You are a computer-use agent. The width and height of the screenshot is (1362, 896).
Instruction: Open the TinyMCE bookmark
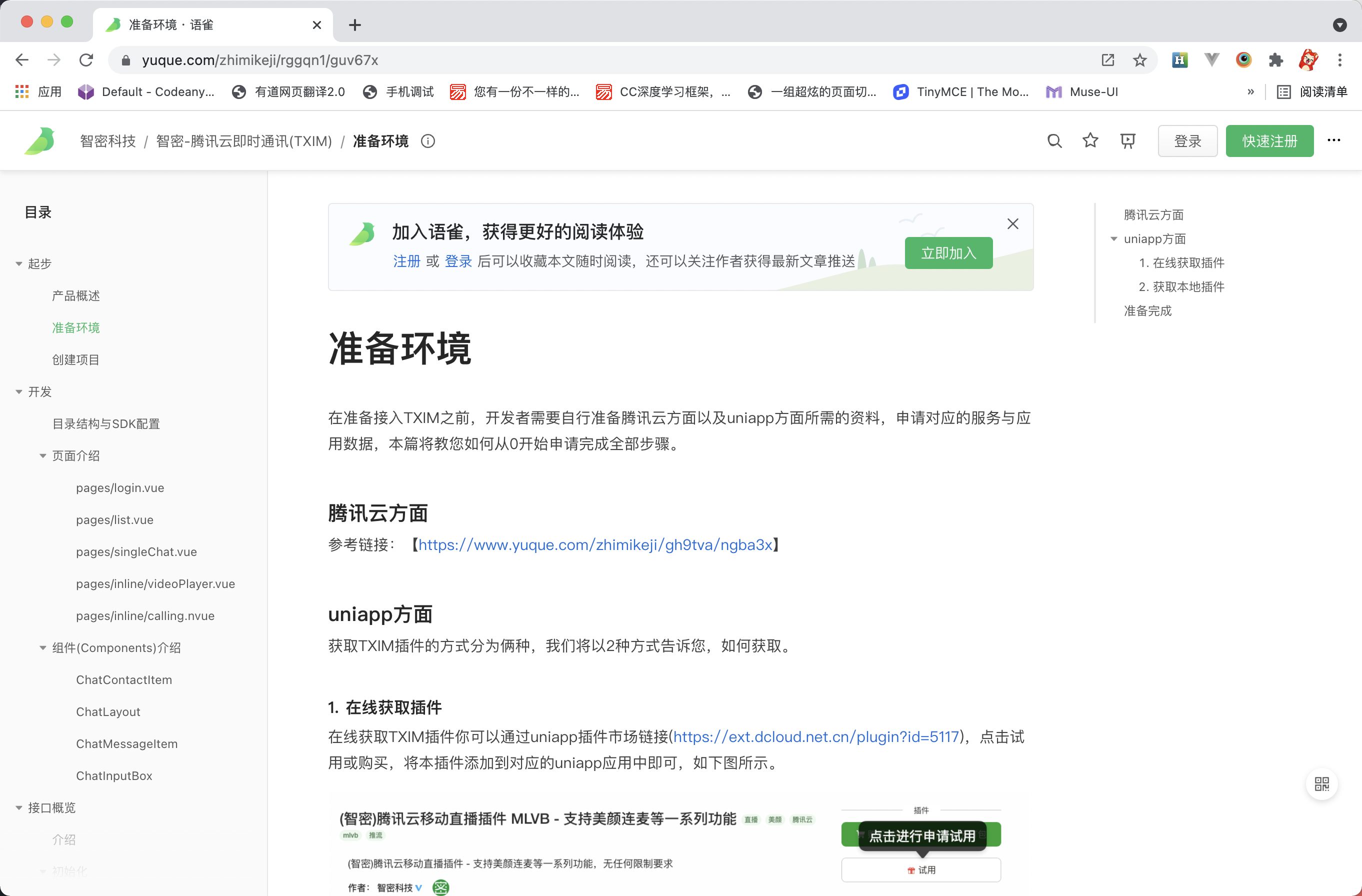coord(961,91)
